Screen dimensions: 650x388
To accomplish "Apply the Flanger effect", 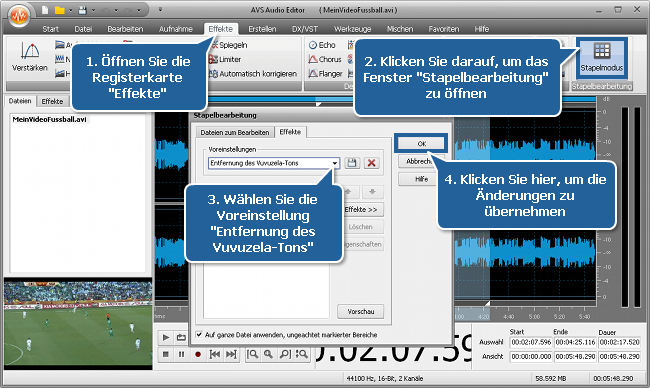I will pyautogui.click(x=325, y=74).
